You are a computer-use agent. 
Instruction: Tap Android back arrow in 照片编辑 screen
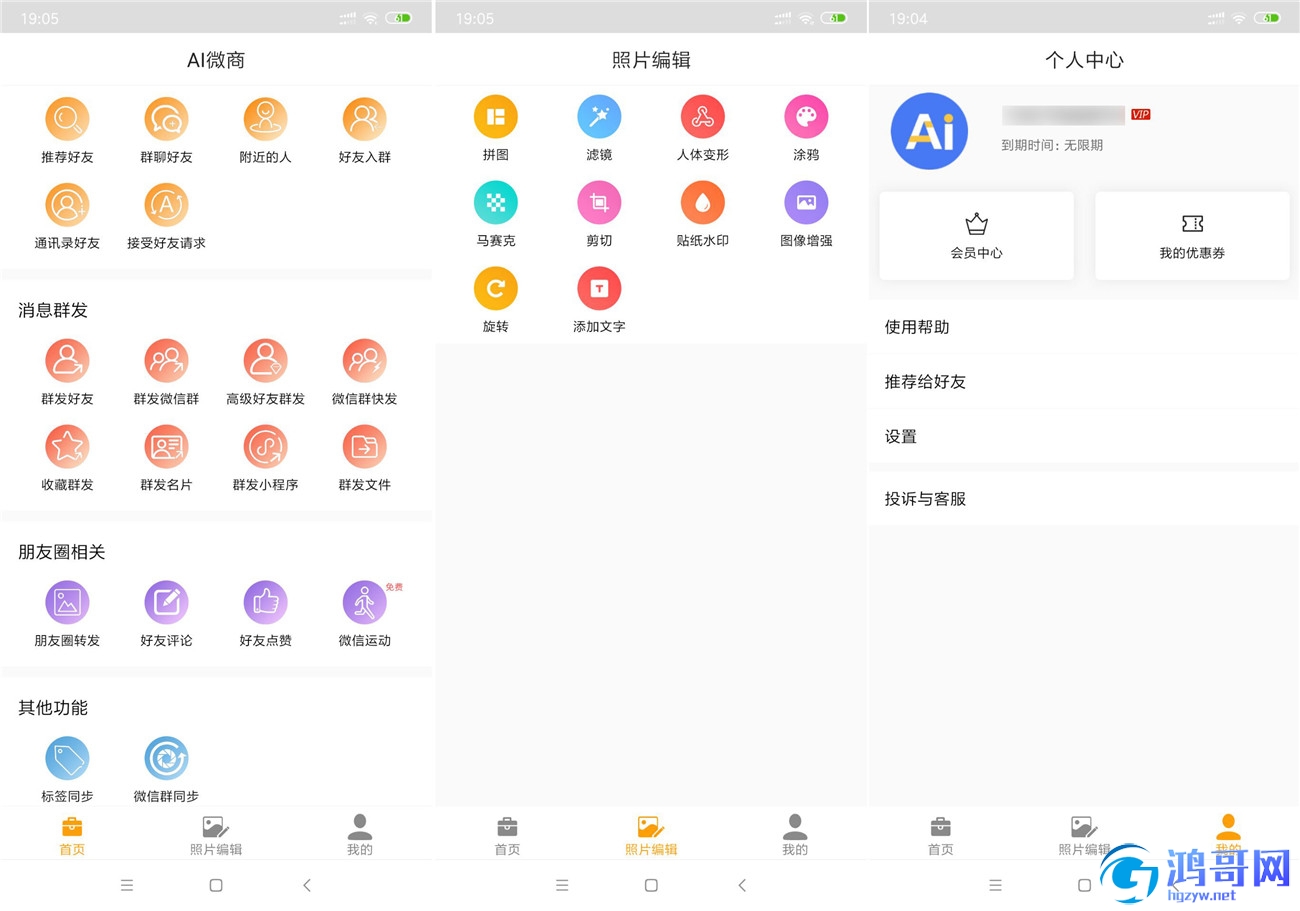[x=742, y=885]
